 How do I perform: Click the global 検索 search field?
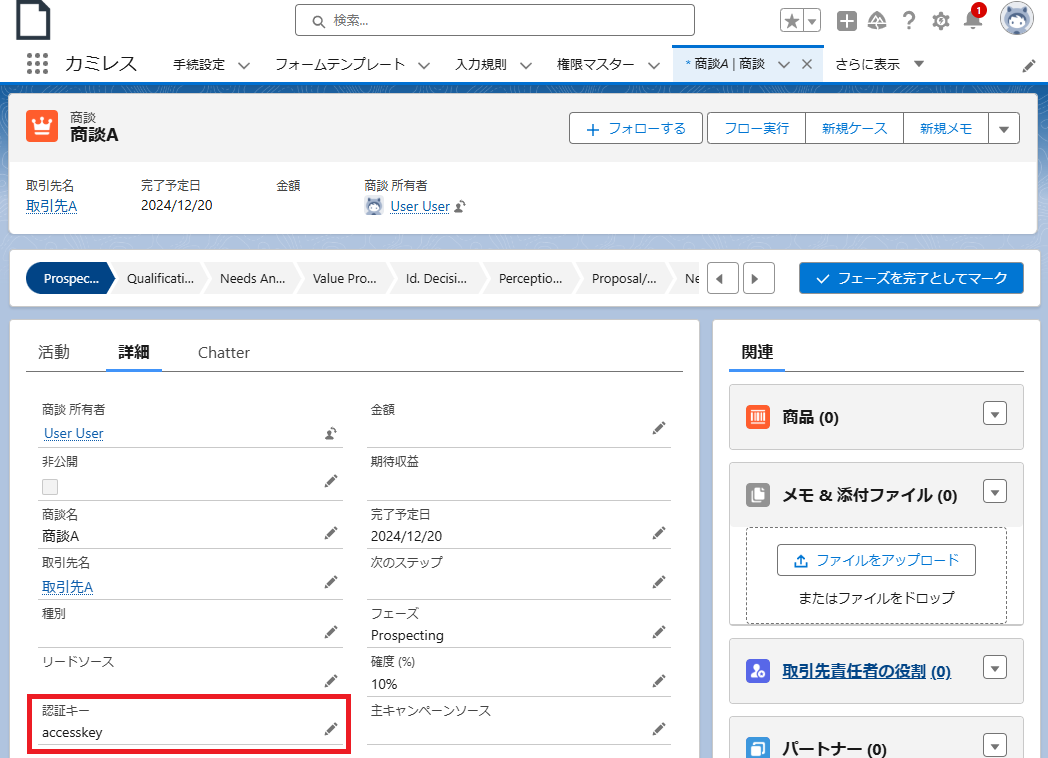495,21
